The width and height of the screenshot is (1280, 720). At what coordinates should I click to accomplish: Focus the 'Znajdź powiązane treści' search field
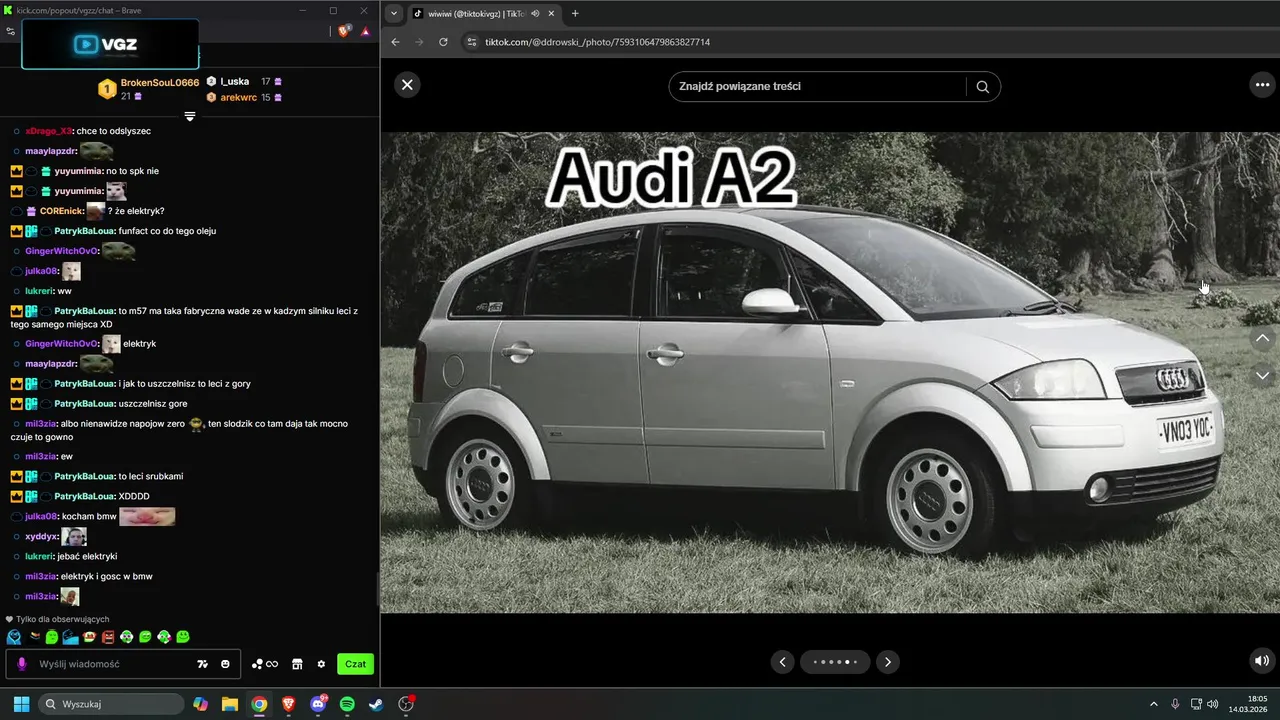point(818,86)
